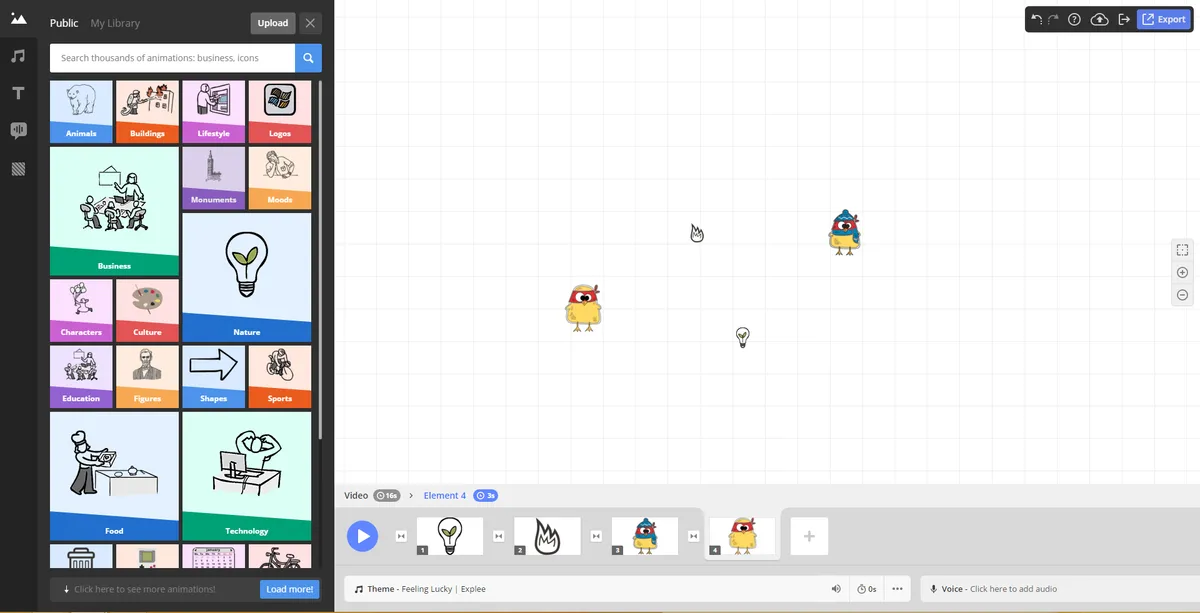Click the transition icon before slide 1

401,536
